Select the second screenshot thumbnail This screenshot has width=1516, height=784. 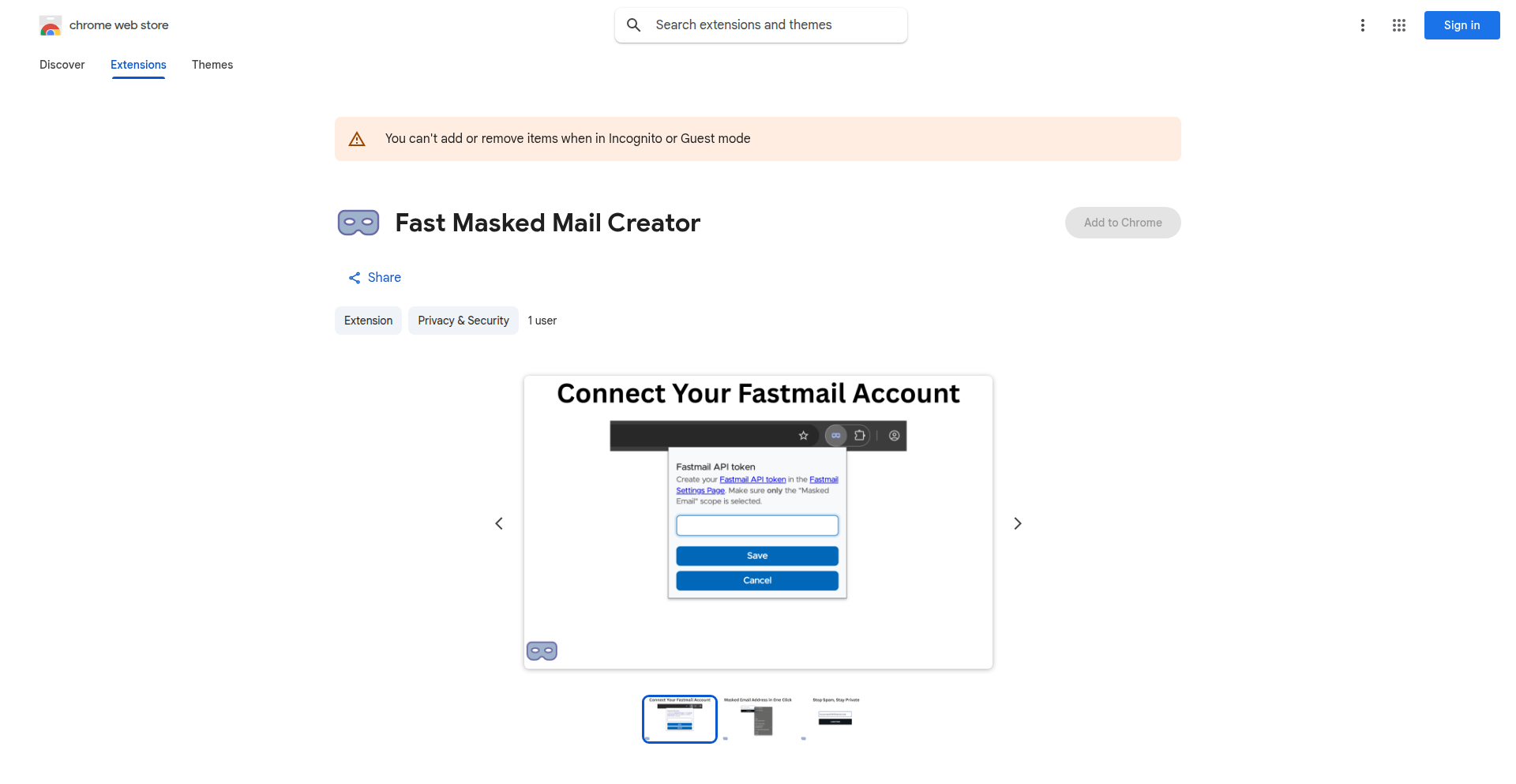pos(758,718)
